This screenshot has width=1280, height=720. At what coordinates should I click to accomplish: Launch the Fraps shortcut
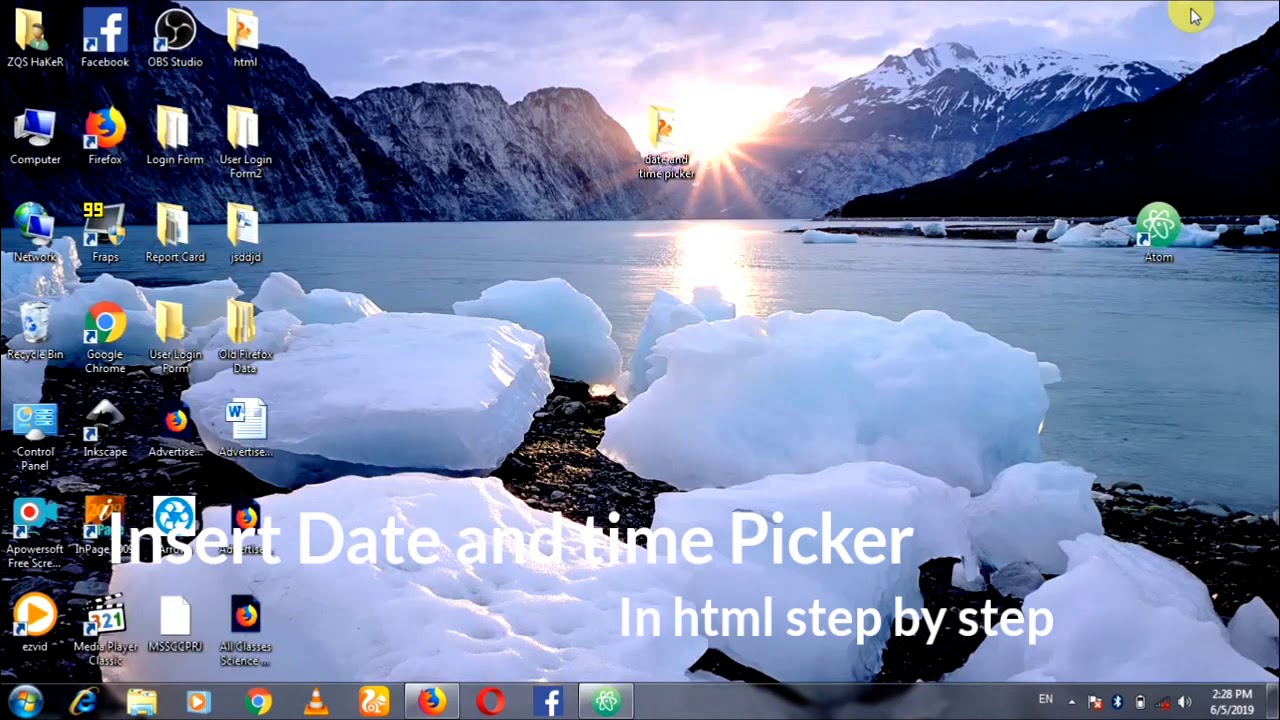pos(105,233)
